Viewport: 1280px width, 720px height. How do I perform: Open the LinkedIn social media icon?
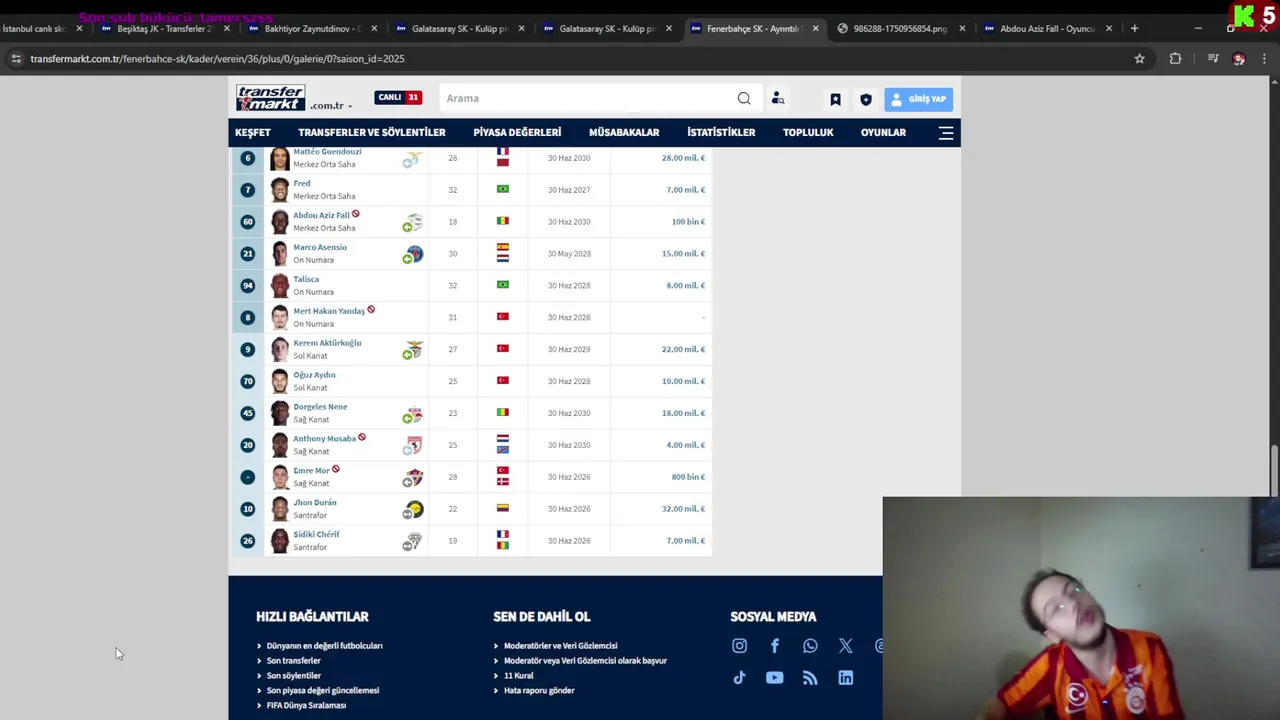(x=846, y=678)
